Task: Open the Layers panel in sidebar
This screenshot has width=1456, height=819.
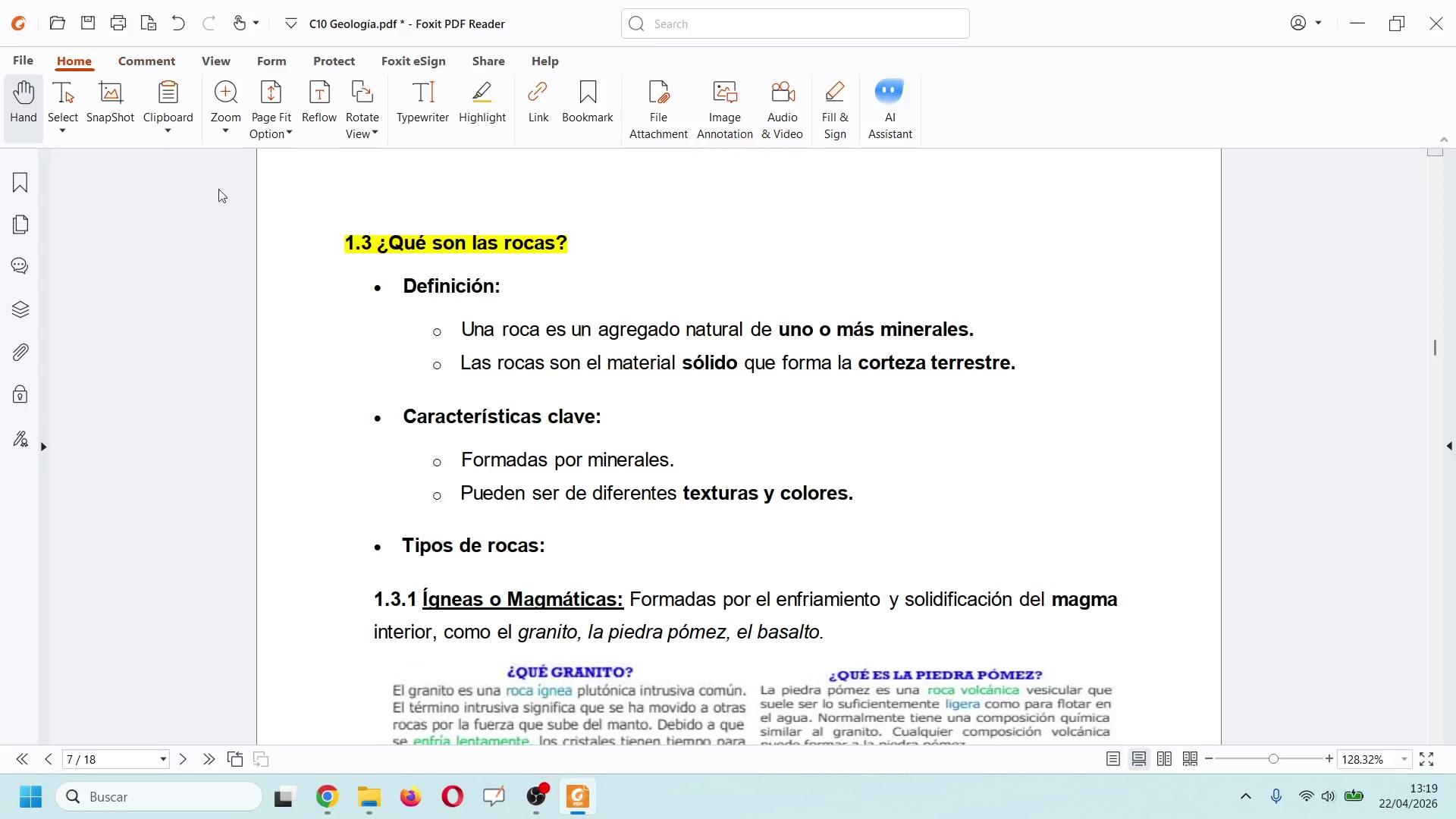Action: click(x=20, y=309)
